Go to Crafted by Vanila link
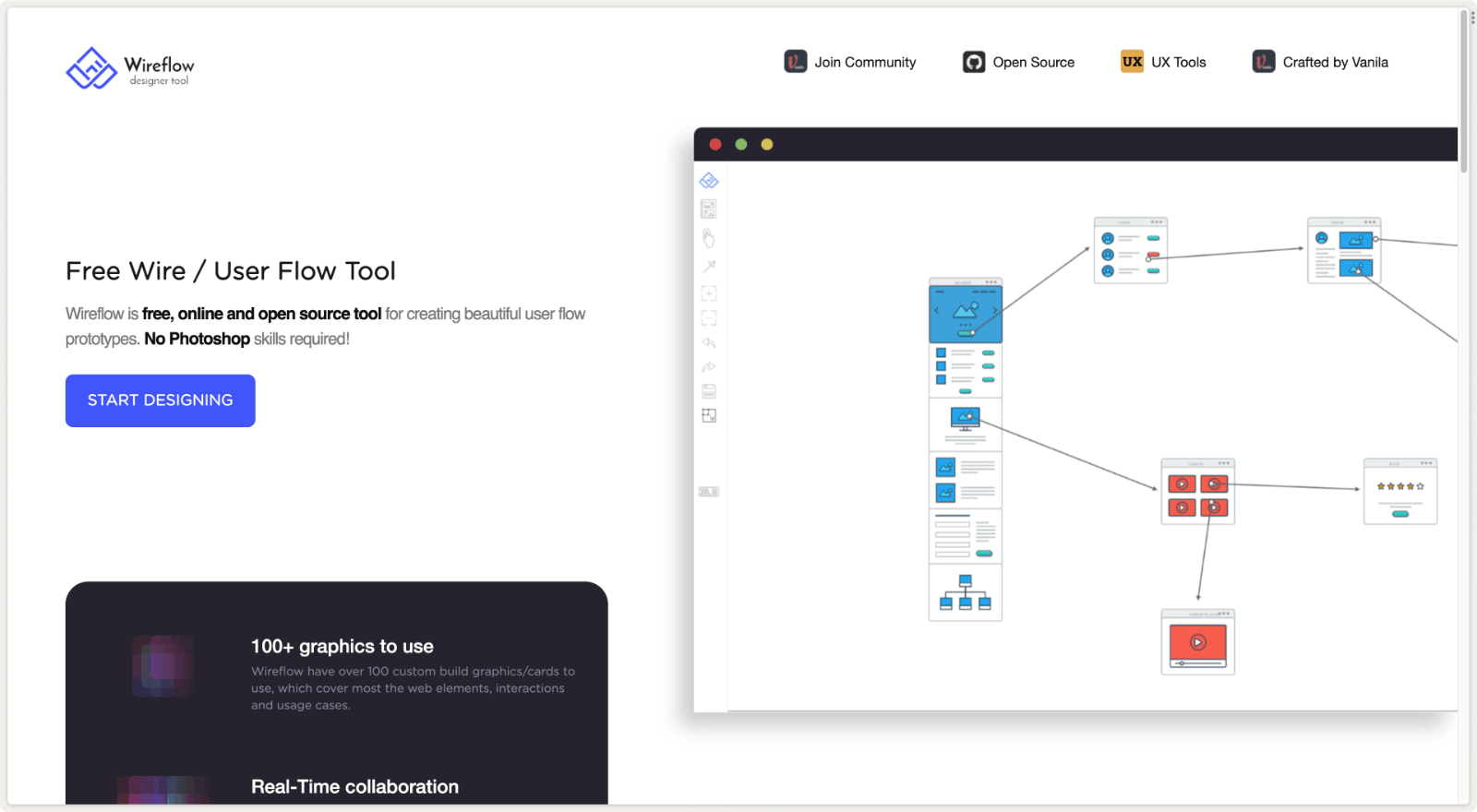Image resolution: width=1477 pixels, height=812 pixels. (1335, 62)
